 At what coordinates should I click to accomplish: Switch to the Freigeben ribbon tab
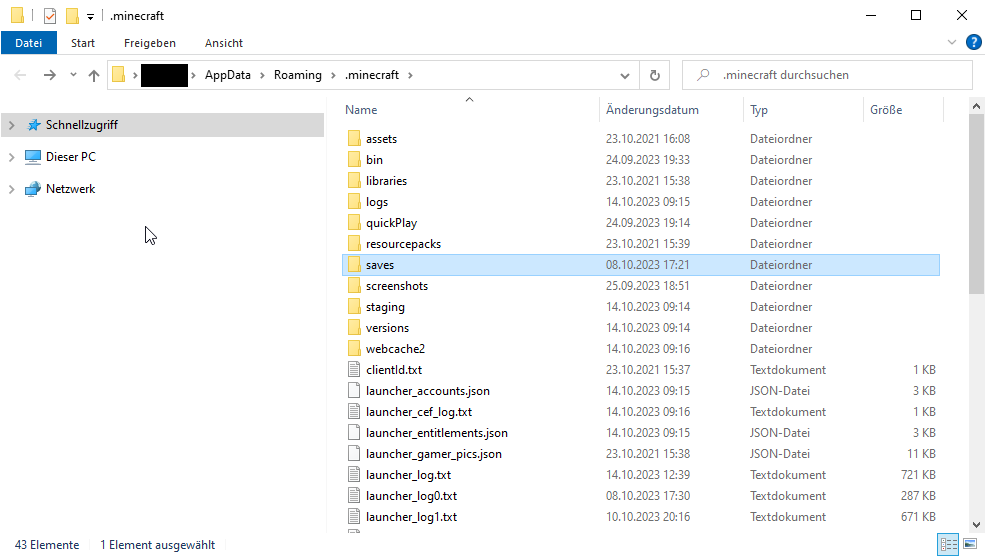(150, 43)
